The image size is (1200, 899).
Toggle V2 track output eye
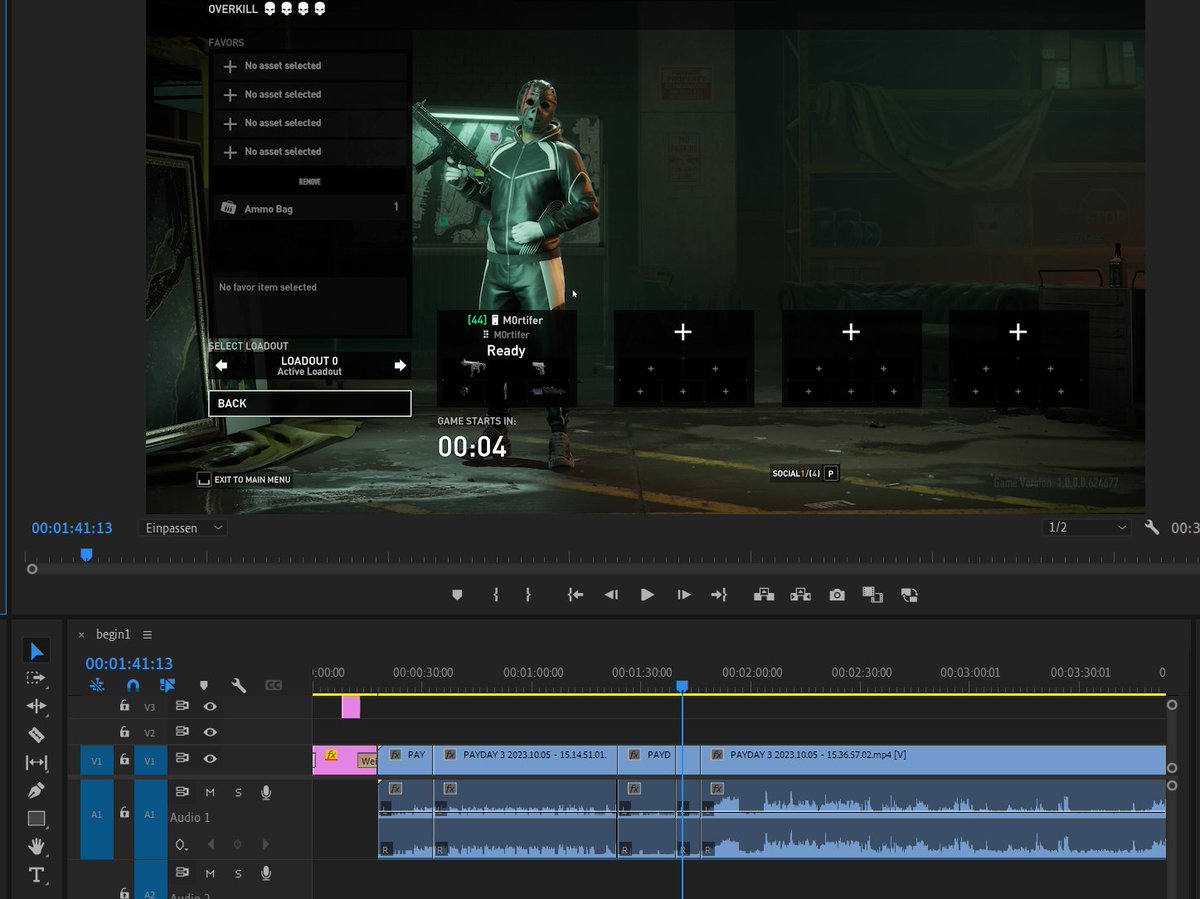(210, 732)
